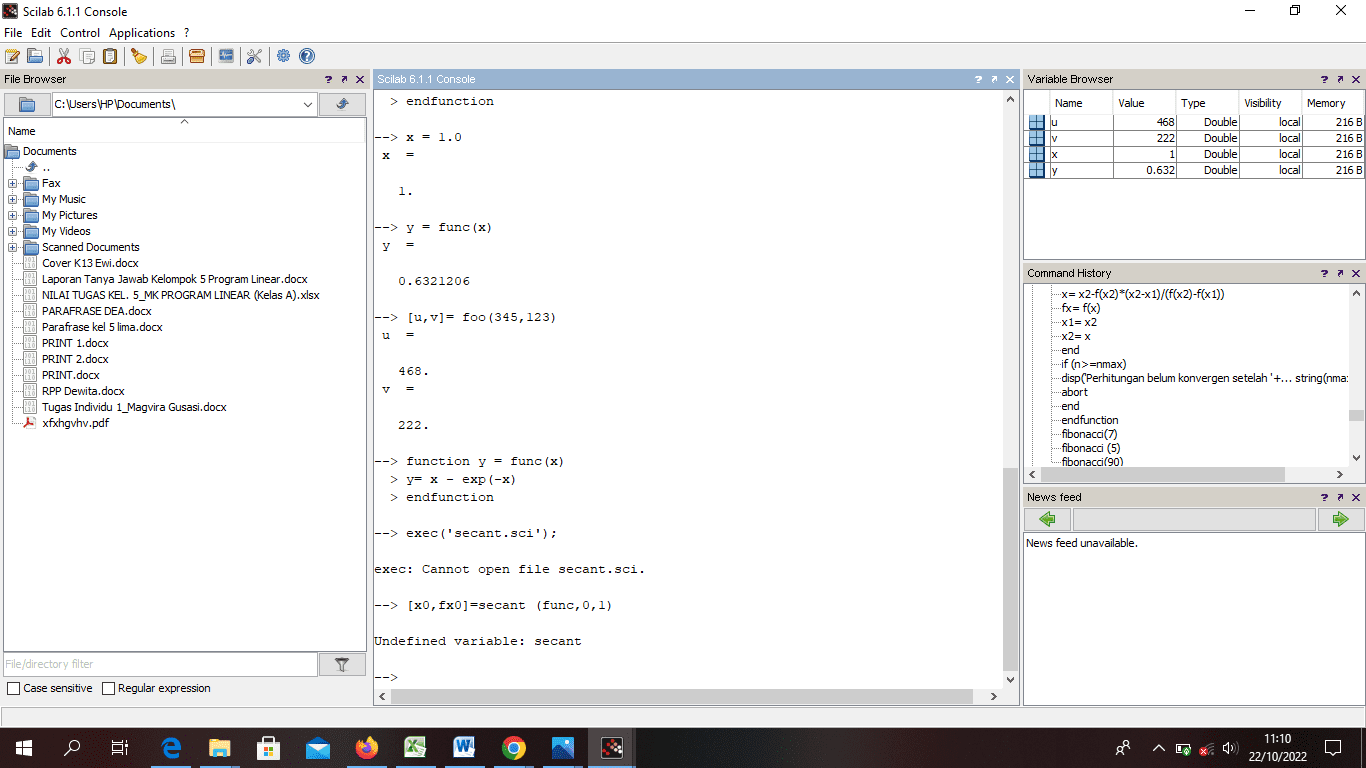
Task: Expand the My Videos folder
Action: point(12,231)
